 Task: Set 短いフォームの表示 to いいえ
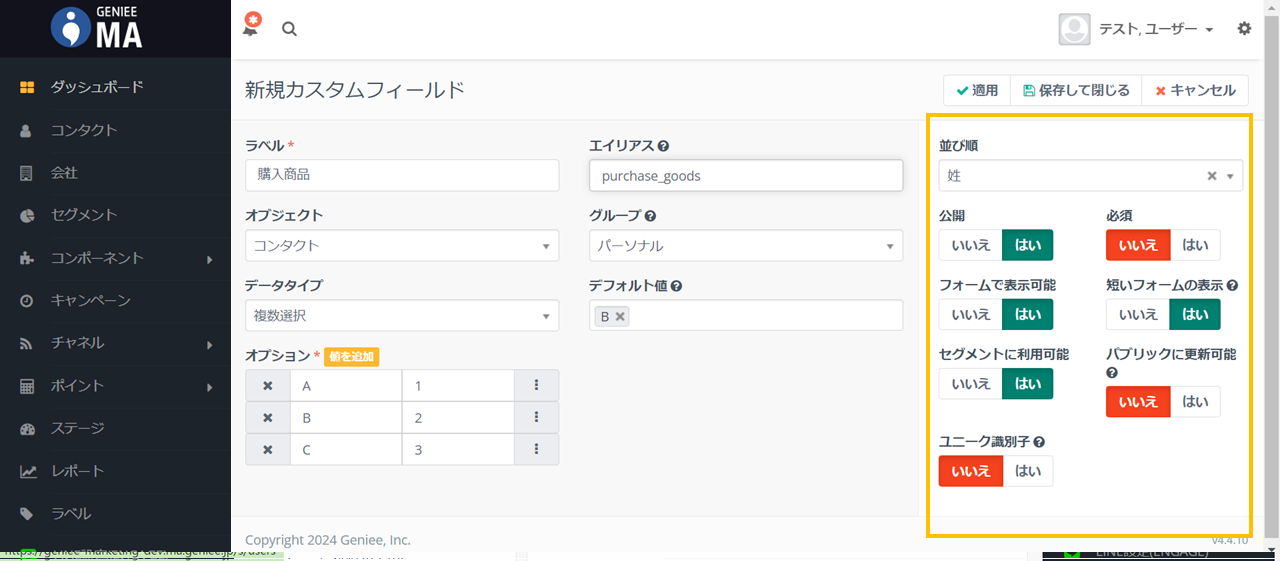coord(1138,314)
